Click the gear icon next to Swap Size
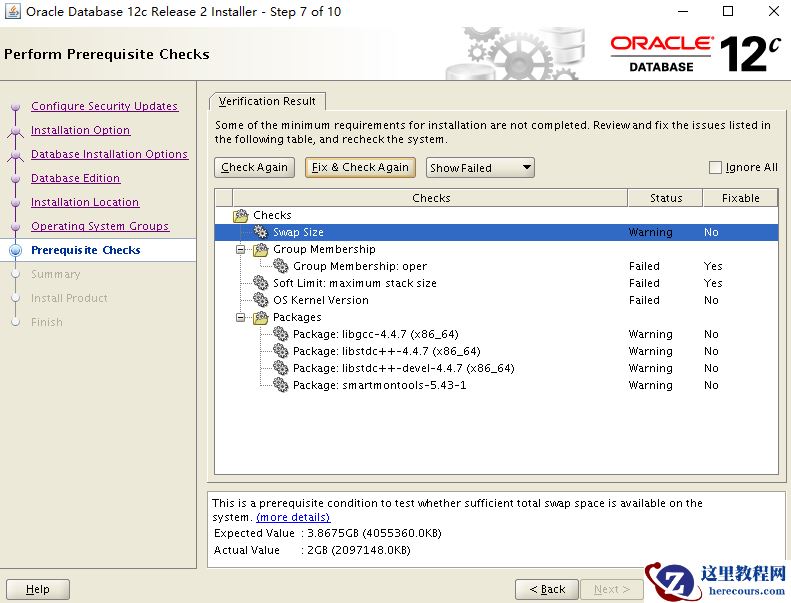Viewport: 791px width, 603px height. pyautogui.click(x=261, y=232)
